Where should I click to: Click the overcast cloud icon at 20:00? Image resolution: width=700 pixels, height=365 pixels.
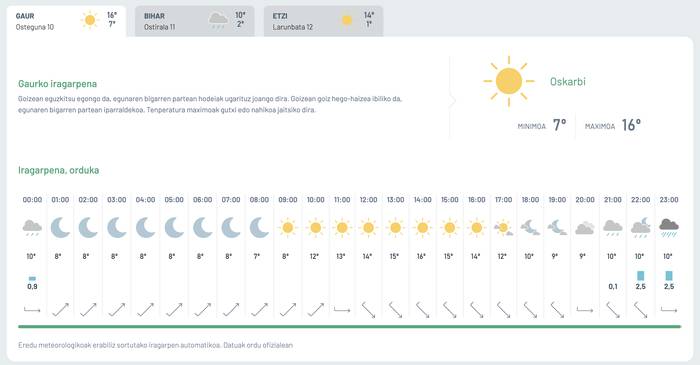point(585,228)
